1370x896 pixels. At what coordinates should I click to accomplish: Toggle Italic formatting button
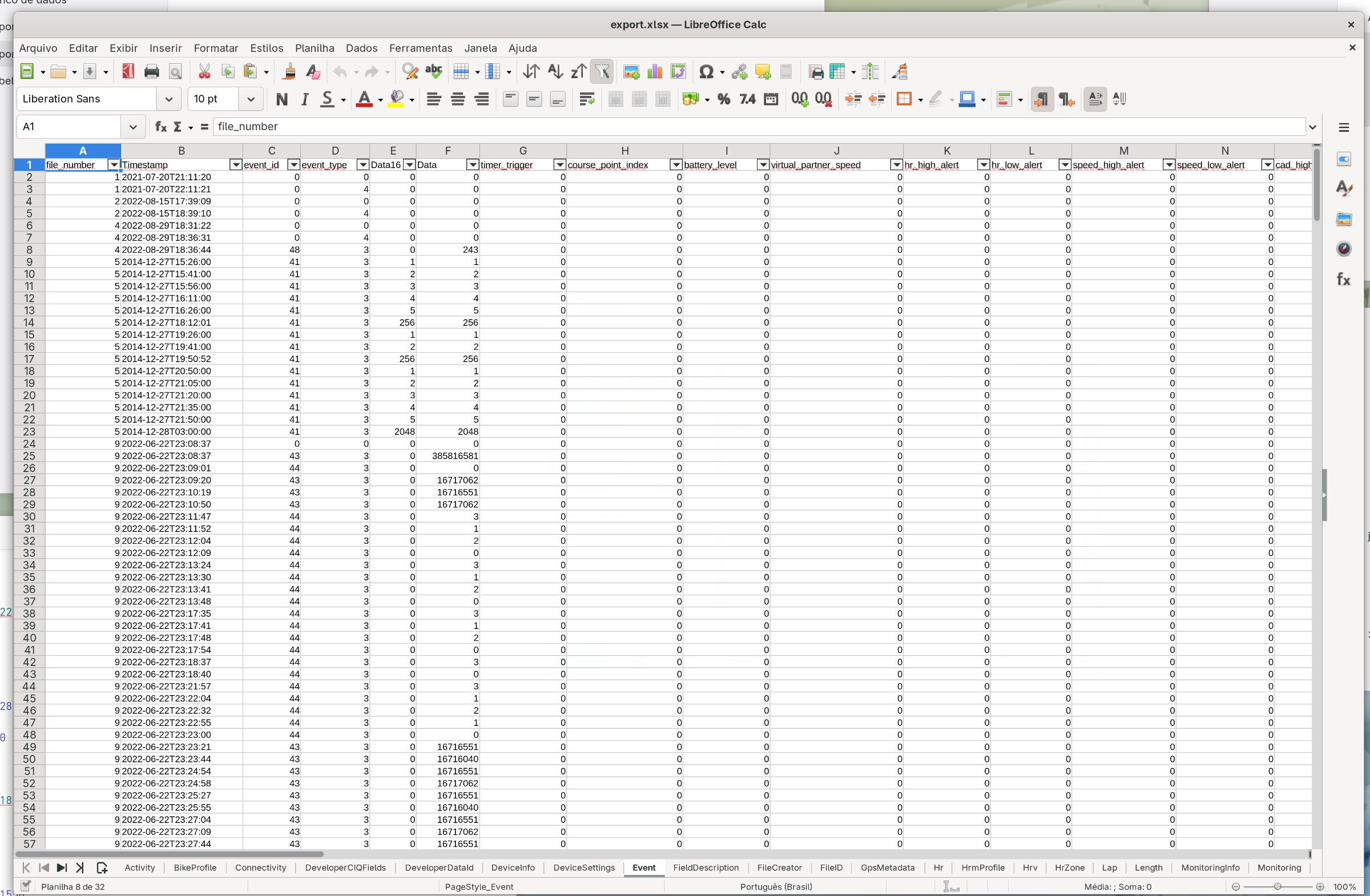coord(304,99)
